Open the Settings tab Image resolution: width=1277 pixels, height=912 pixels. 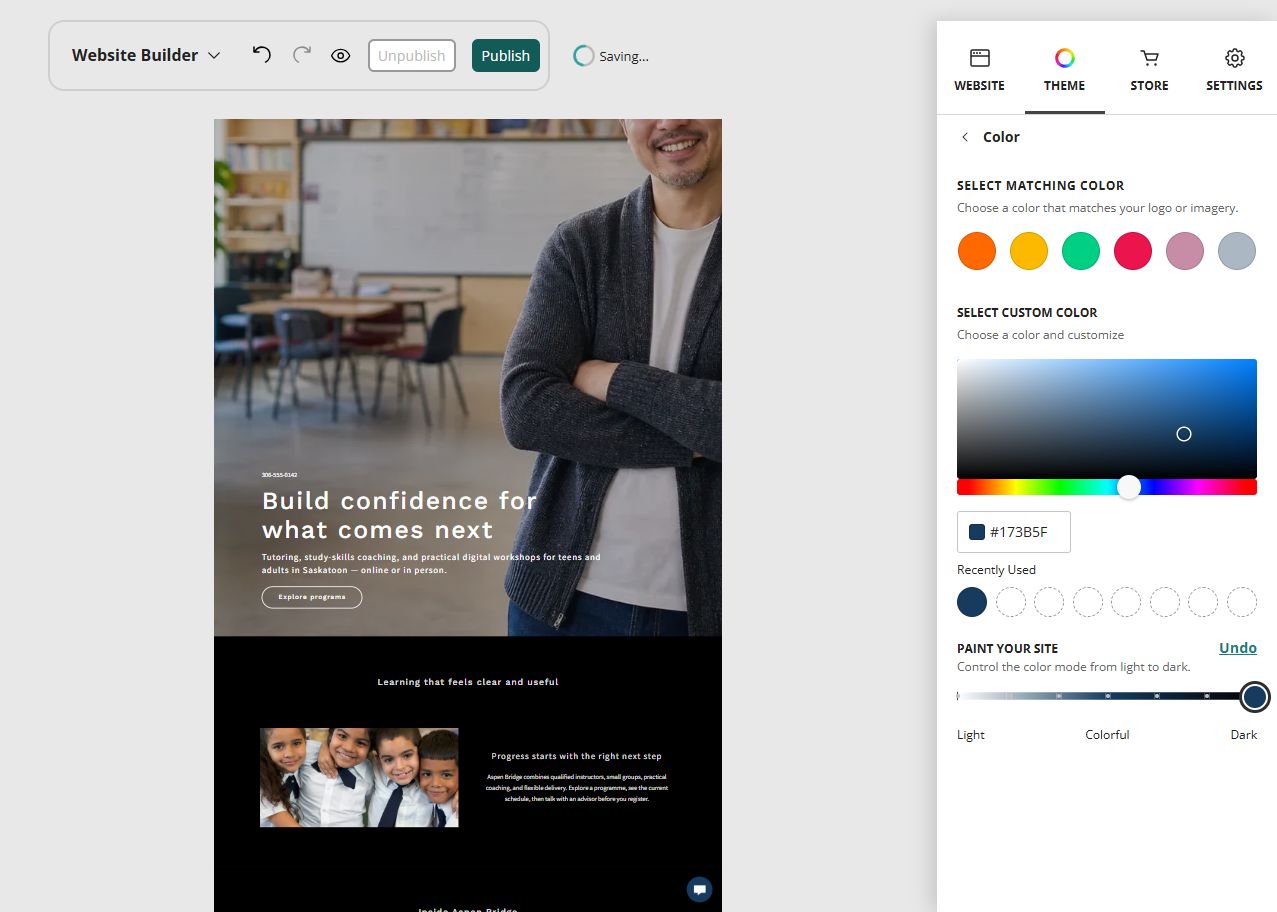1234,70
